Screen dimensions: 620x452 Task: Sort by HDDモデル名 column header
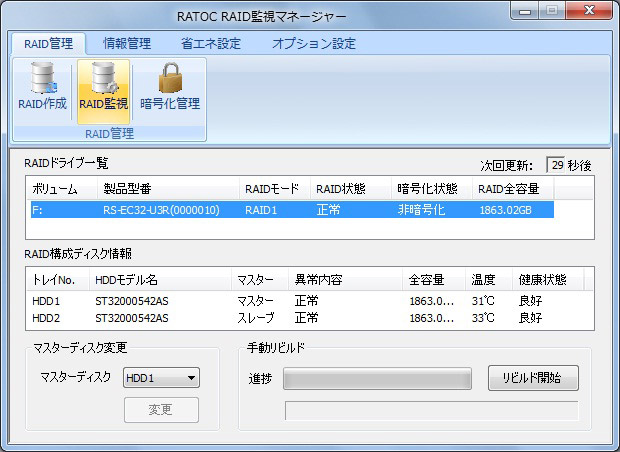click(161, 280)
